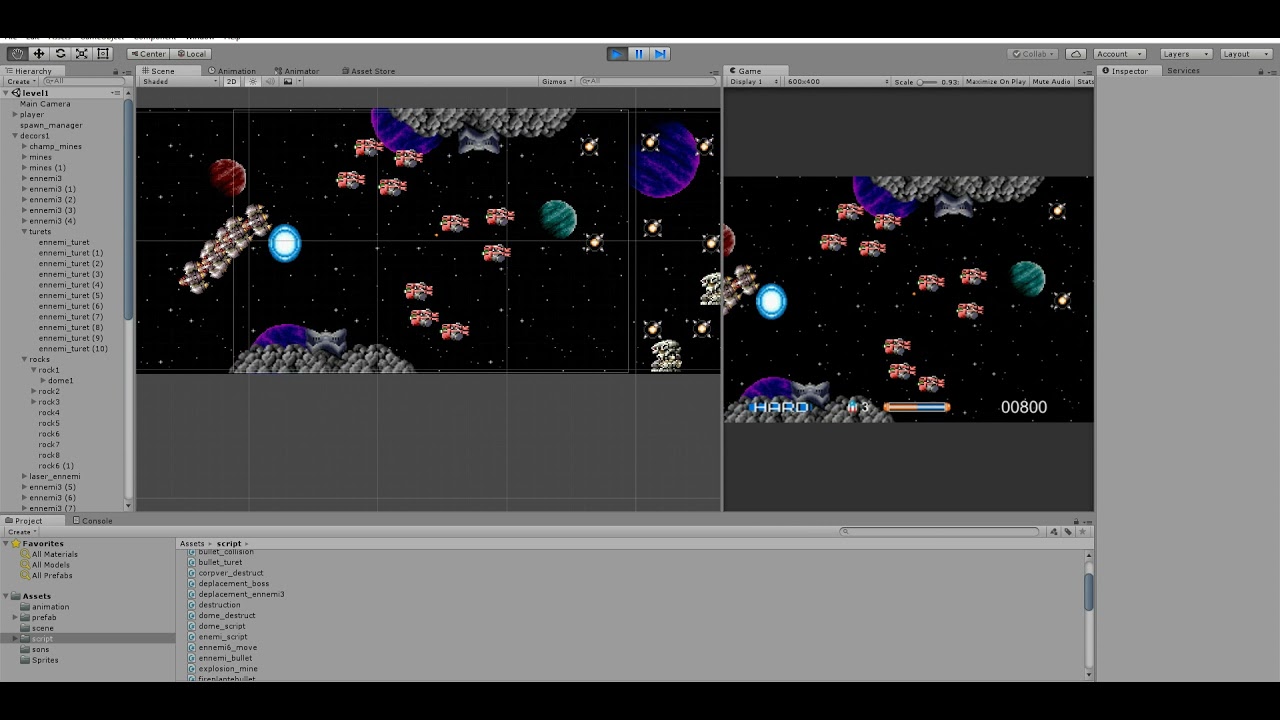Viewport: 1280px width, 720px height.
Task: Click the search by label icon in Project
Action: (1068, 532)
